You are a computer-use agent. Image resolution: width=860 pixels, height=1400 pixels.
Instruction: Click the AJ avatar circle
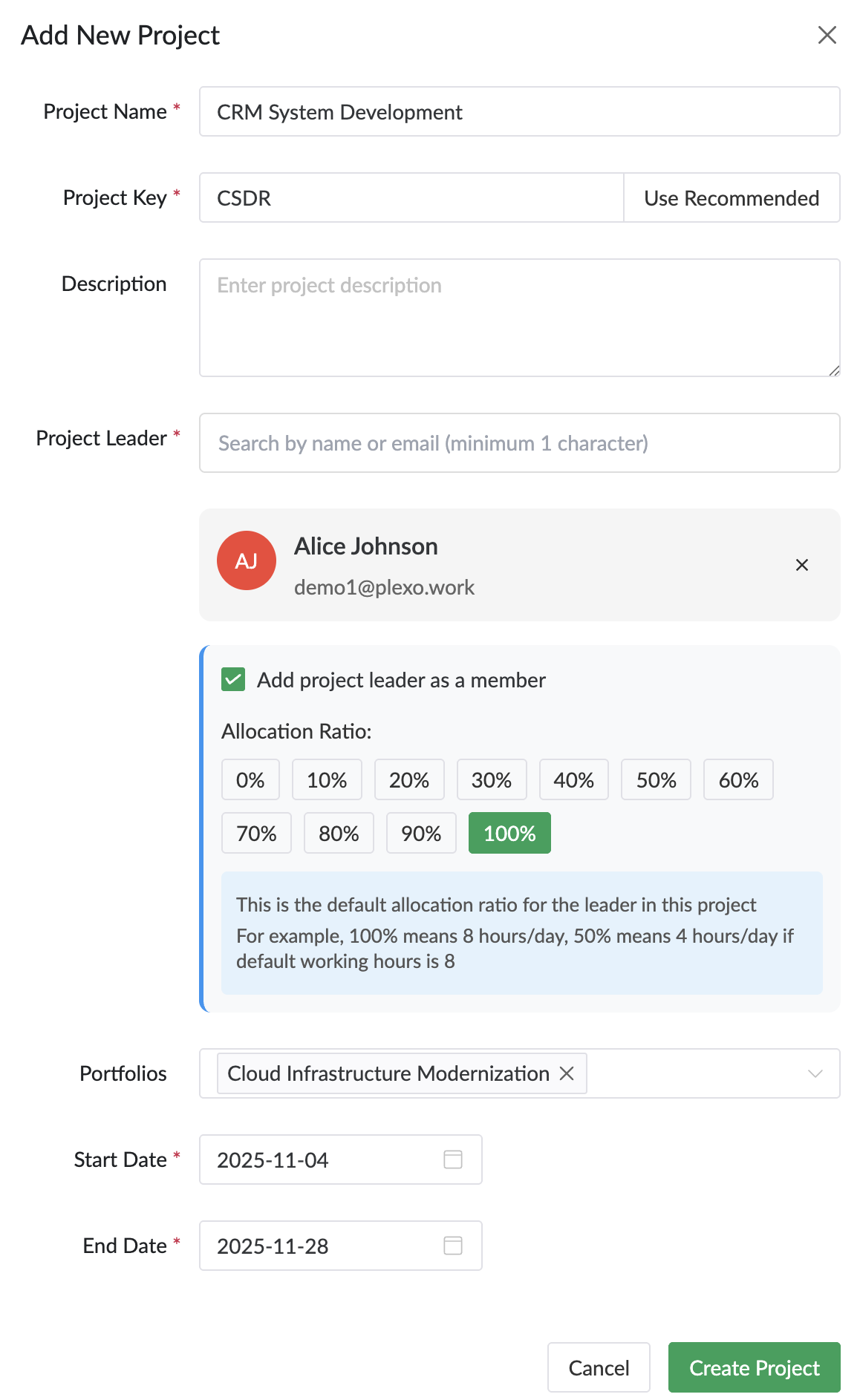pyautogui.click(x=247, y=560)
